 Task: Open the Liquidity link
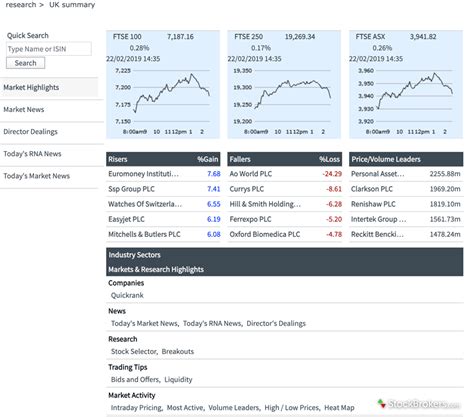coord(178,379)
